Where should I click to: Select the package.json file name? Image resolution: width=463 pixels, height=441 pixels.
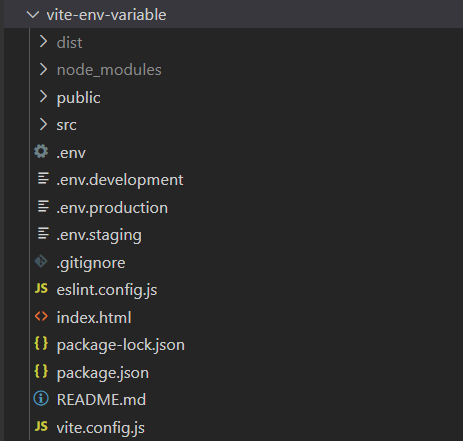103,373
